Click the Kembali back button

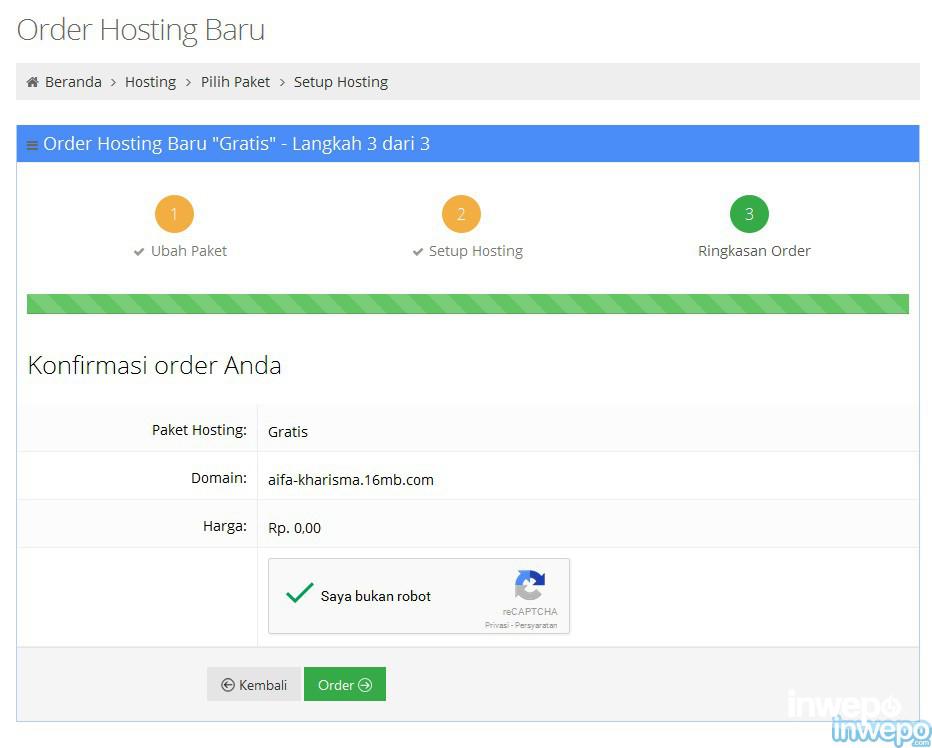254,684
